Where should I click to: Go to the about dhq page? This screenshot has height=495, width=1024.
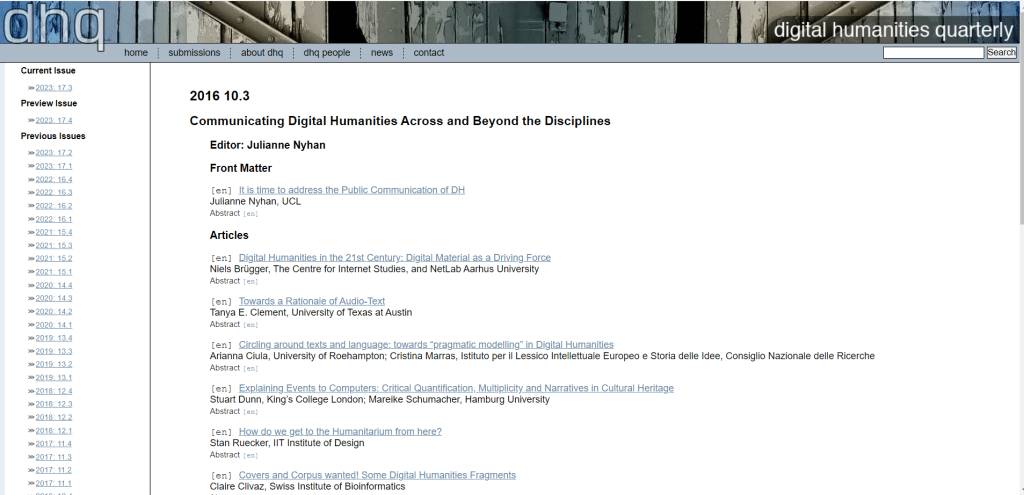[262, 53]
